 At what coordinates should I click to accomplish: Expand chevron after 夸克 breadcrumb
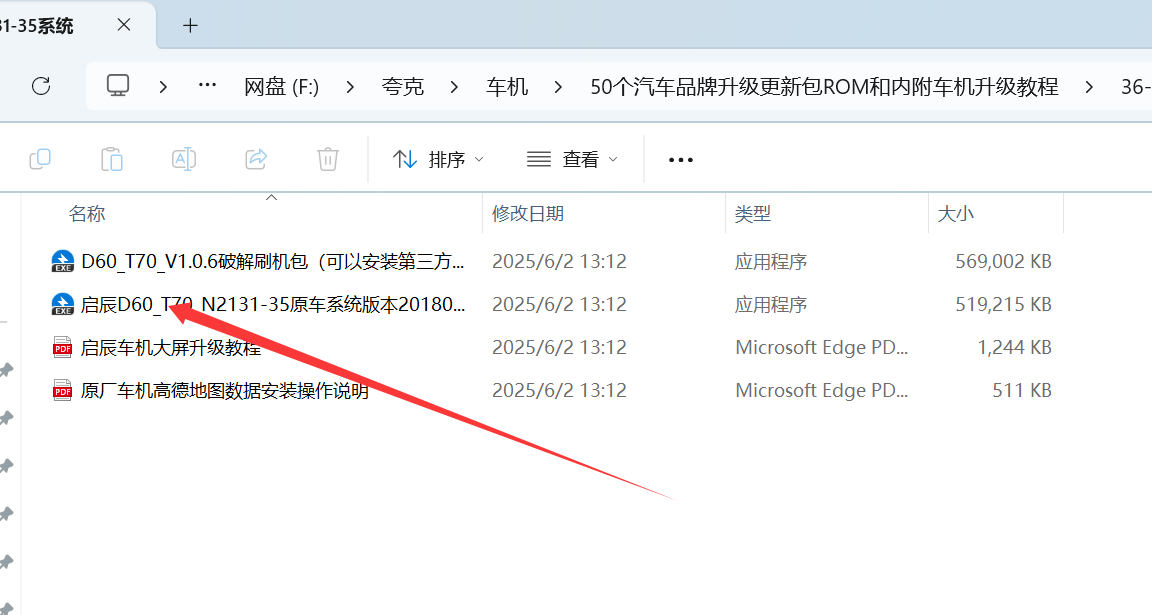(454, 87)
